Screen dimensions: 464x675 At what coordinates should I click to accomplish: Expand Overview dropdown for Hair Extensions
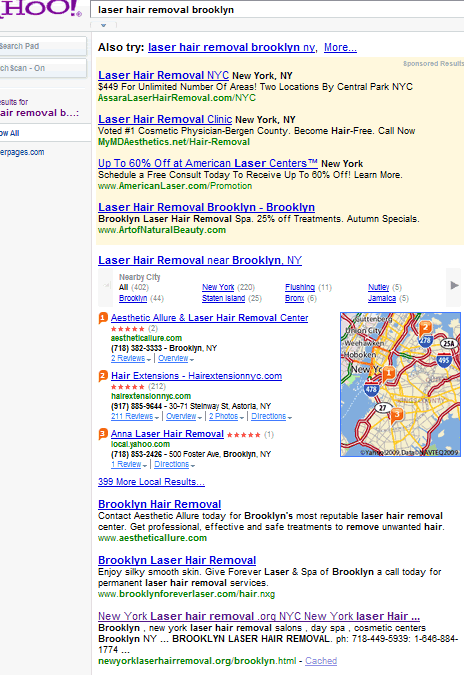coord(184,416)
